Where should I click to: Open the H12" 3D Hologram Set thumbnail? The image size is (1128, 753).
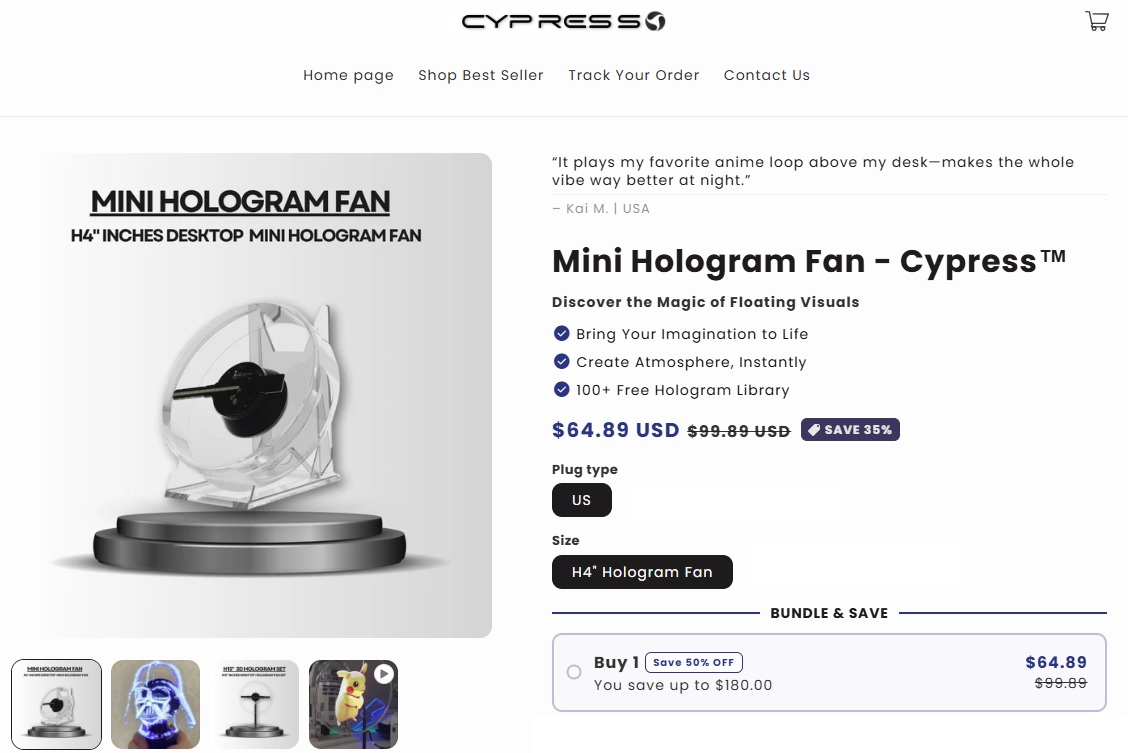pyautogui.click(x=254, y=704)
